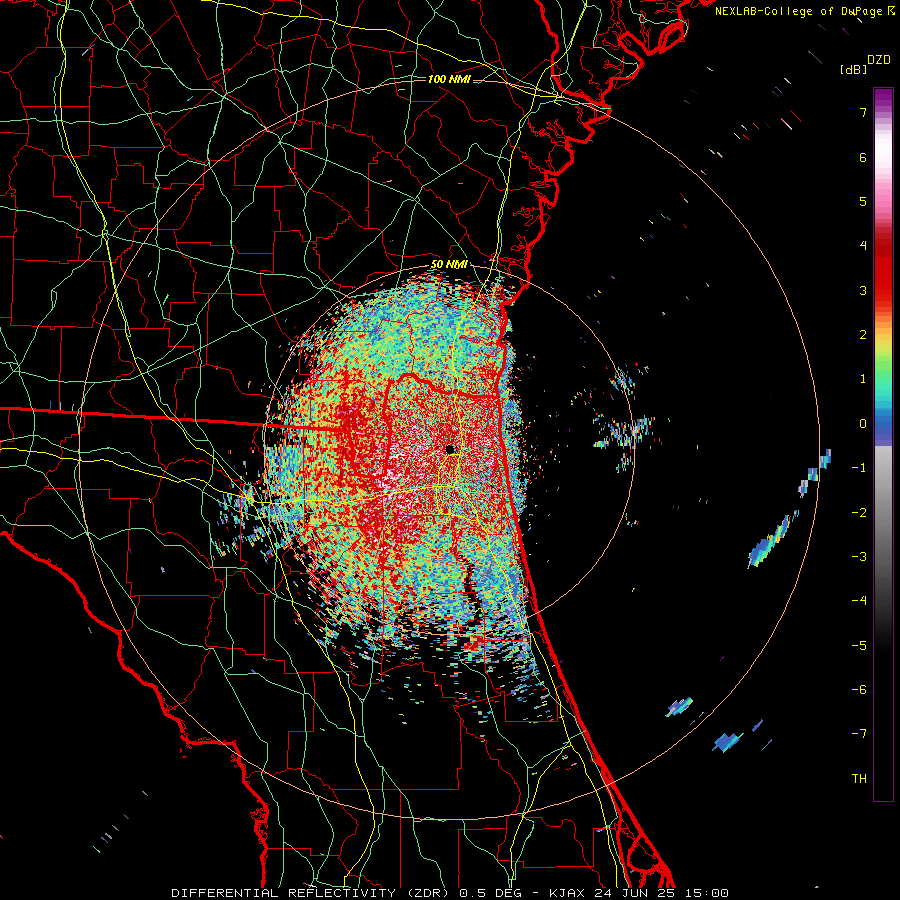Screen dimensions: 900x900
Task: Click the '7' value on the color scale
Action: (x=863, y=112)
